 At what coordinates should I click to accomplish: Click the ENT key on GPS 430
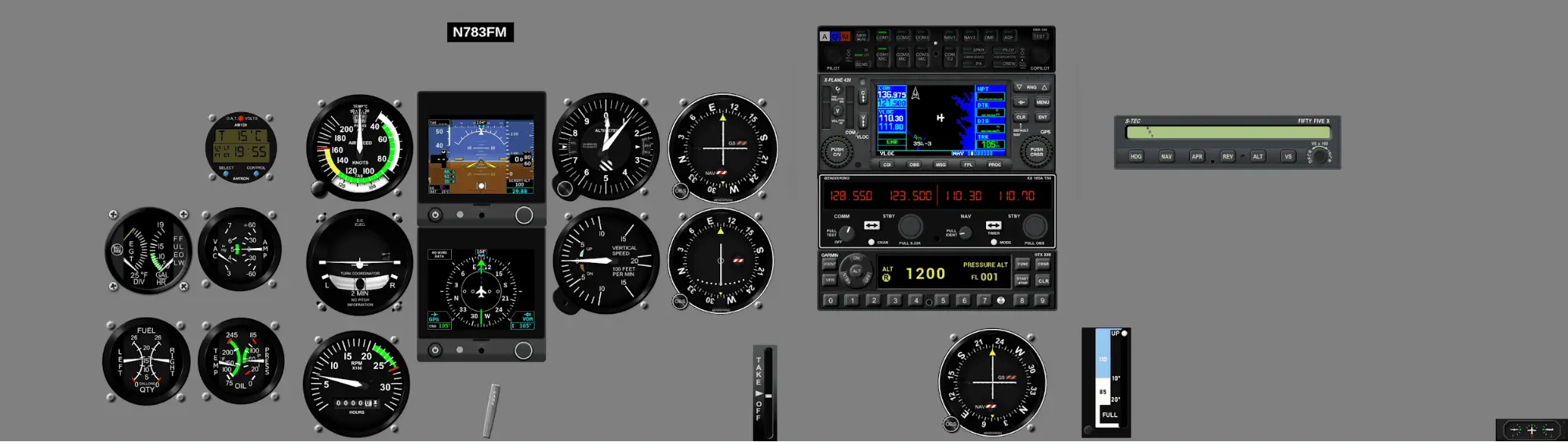(x=1042, y=117)
